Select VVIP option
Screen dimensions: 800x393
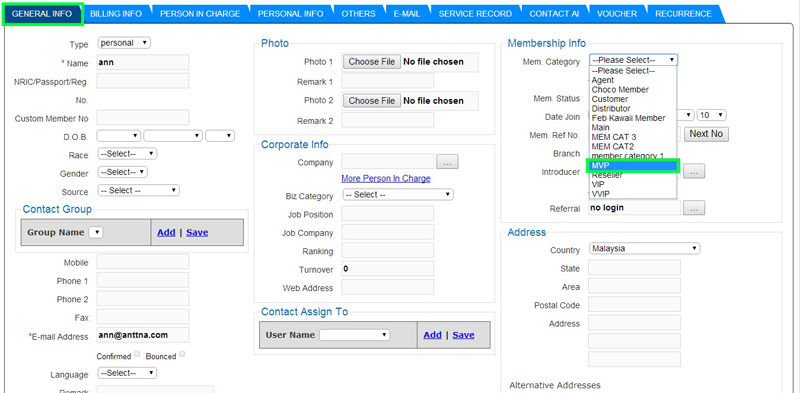[x=633, y=193]
